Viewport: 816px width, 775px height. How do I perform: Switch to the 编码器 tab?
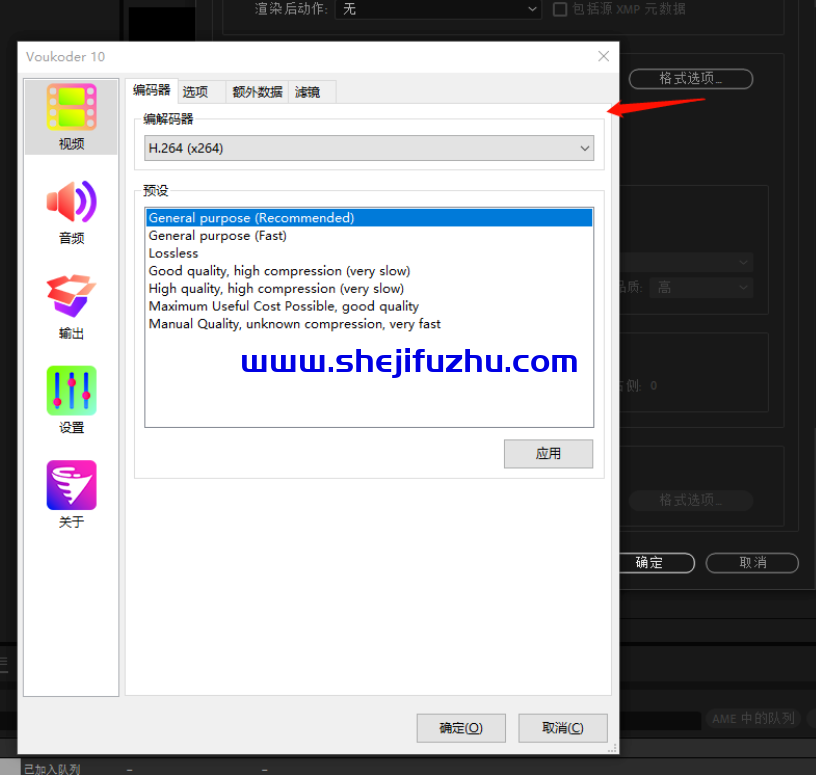pyautogui.click(x=151, y=91)
